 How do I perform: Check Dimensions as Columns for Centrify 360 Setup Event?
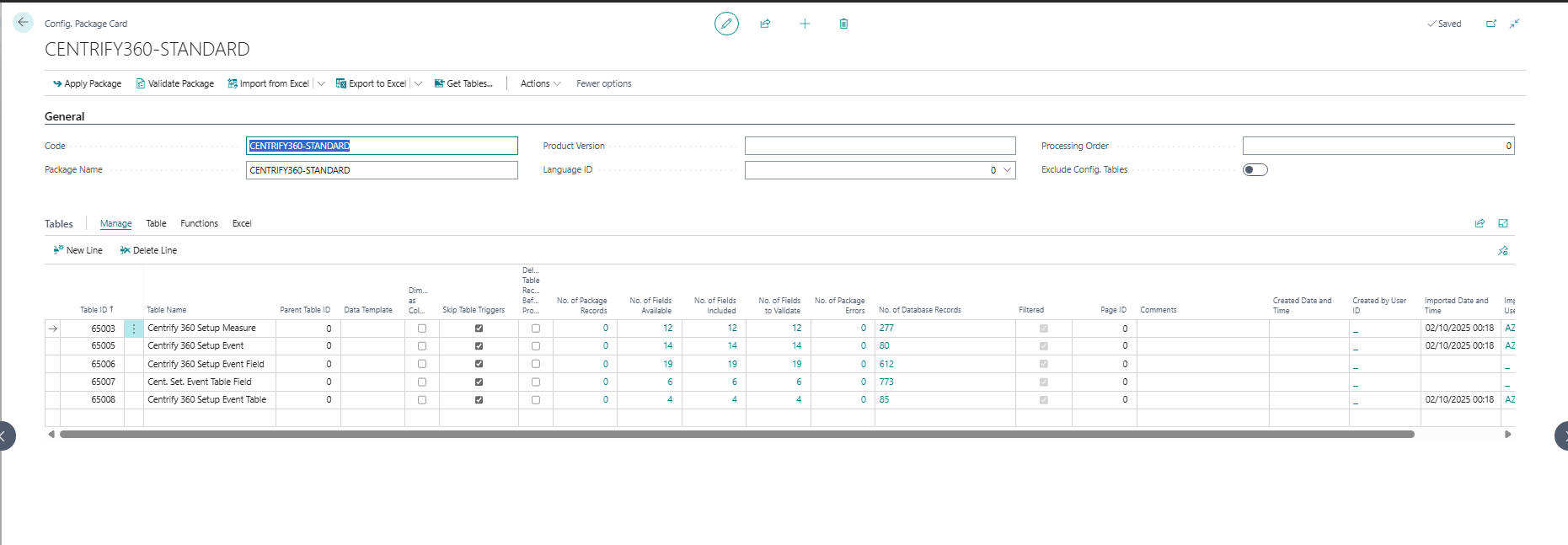tap(422, 346)
